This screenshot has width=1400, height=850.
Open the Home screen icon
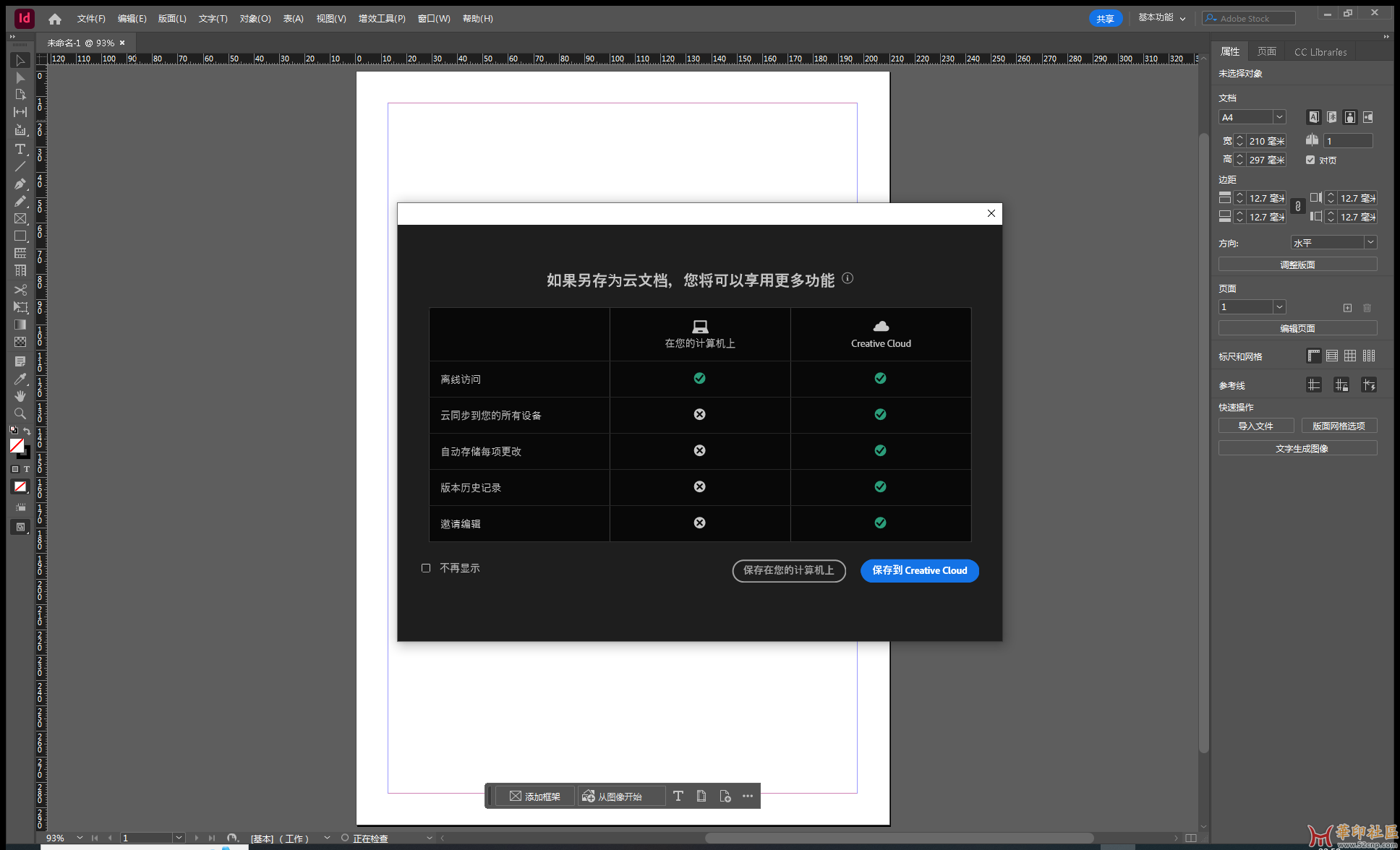coord(55,19)
